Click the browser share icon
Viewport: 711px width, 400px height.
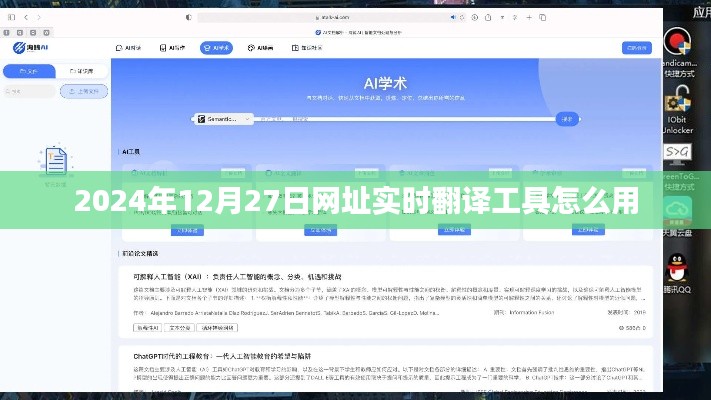(x=488, y=17)
